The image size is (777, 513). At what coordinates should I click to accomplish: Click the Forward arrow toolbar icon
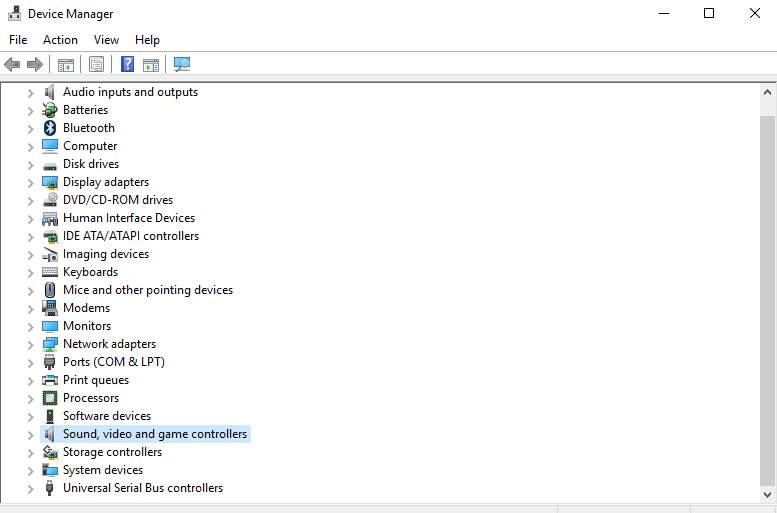pyautogui.click(x=35, y=64)
